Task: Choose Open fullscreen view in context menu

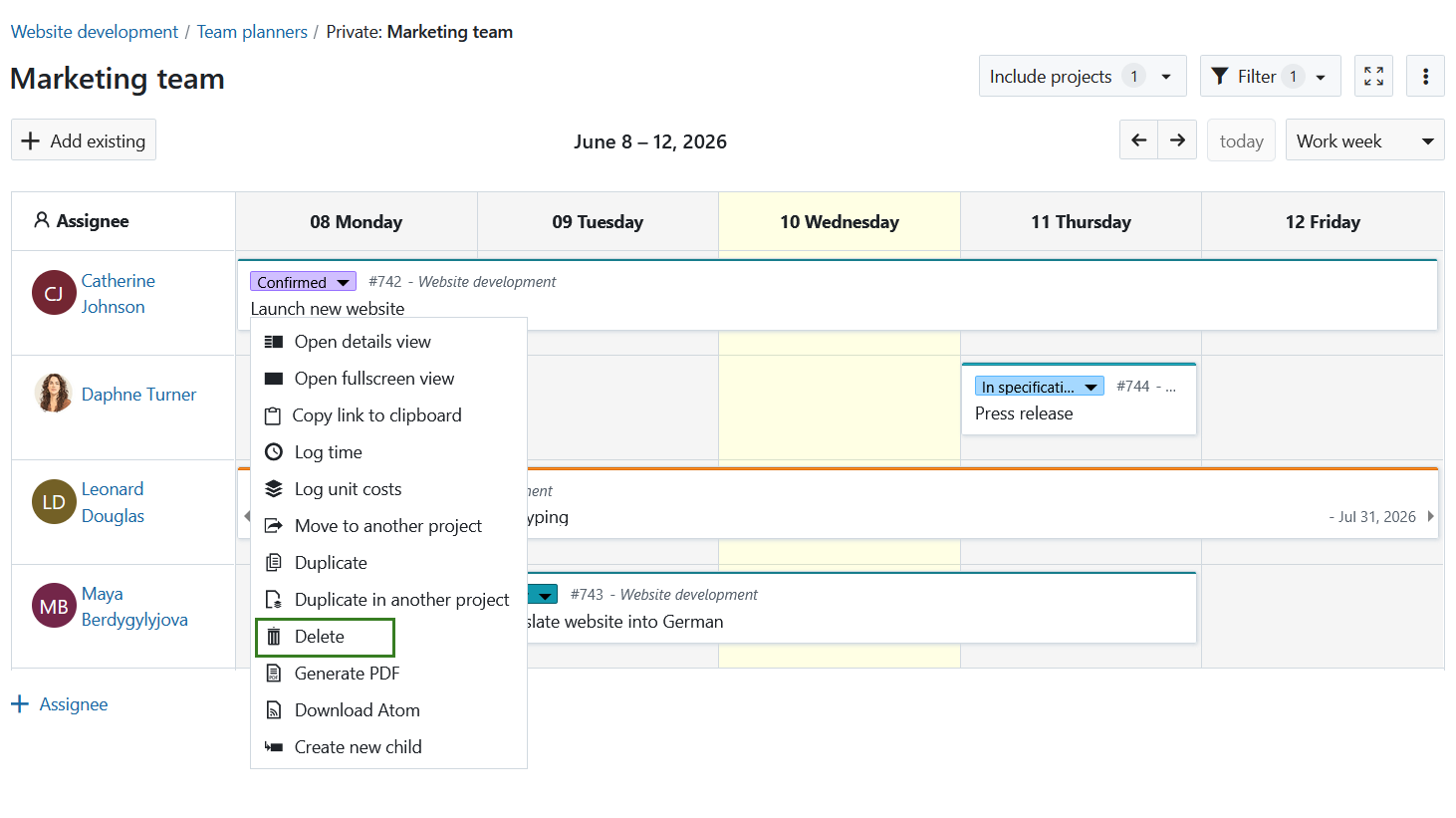Action: 388,379
